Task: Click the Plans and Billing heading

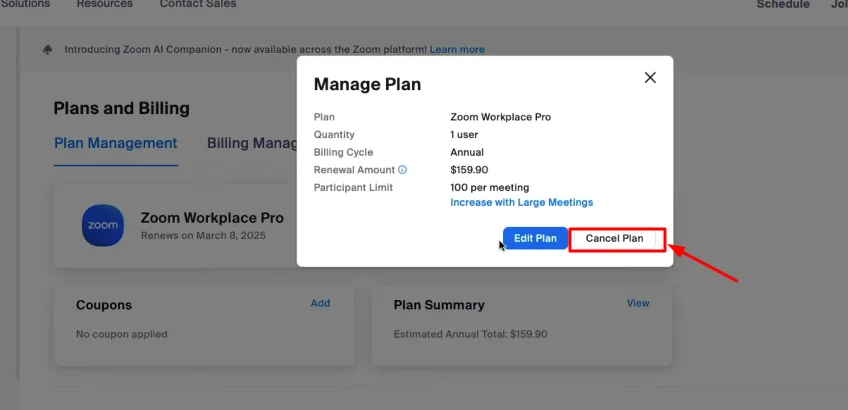Action: click(122, 109)
